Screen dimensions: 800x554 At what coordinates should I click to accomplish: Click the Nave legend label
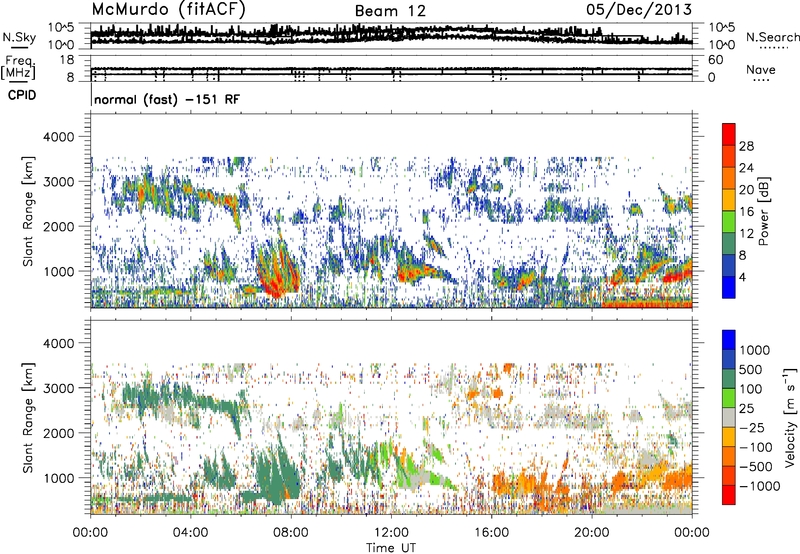[761, 69]
